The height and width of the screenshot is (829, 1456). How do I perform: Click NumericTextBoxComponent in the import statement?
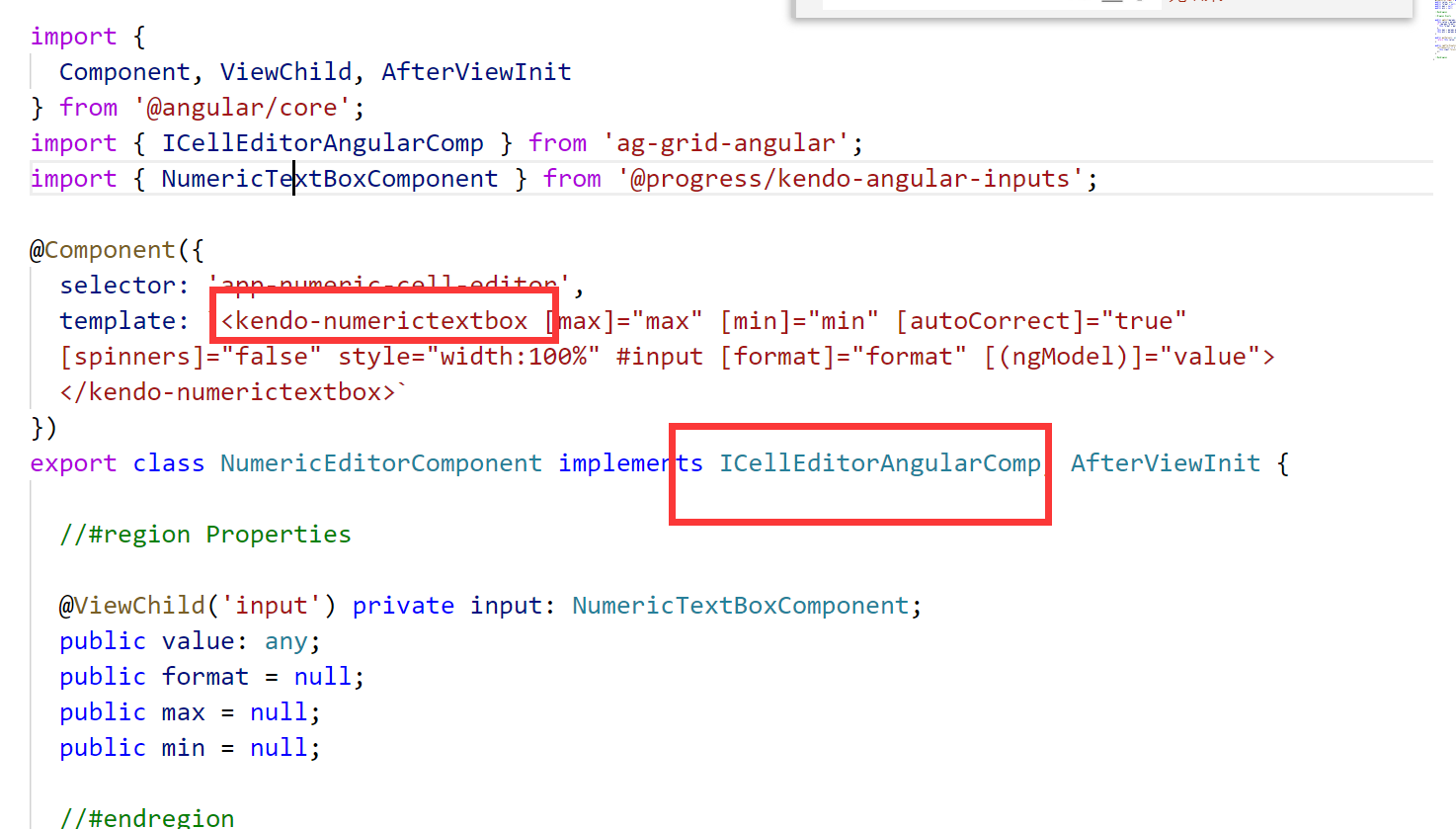pyautogui.click(x=329, y=178)
